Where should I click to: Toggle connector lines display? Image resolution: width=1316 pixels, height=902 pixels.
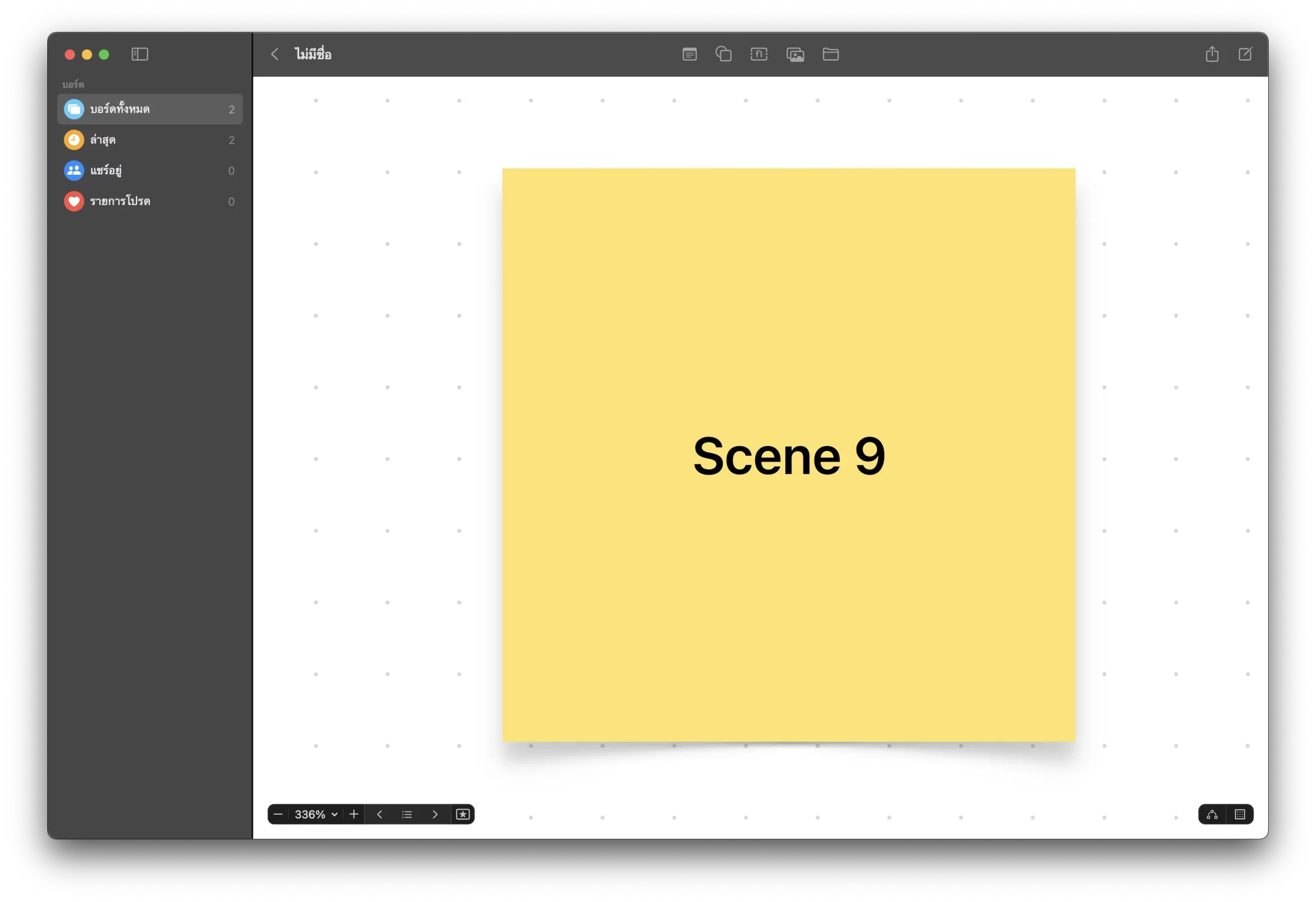coord(1212,814)
